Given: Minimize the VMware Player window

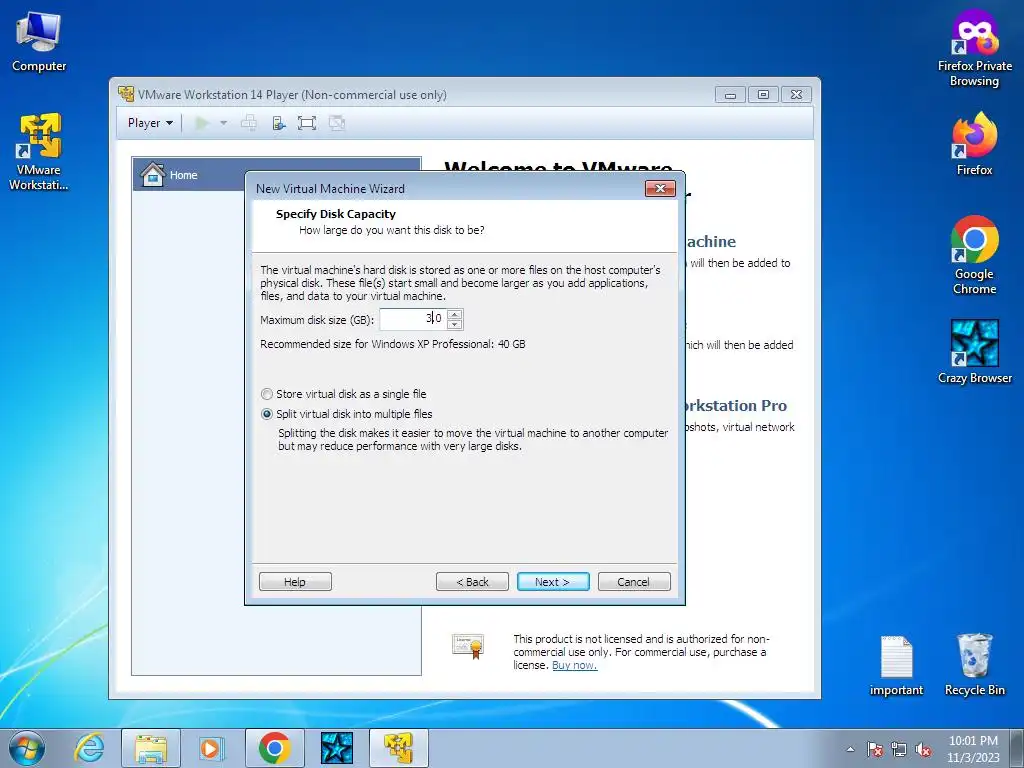Looking at the screenshot, I should click(x=730, y=95).
